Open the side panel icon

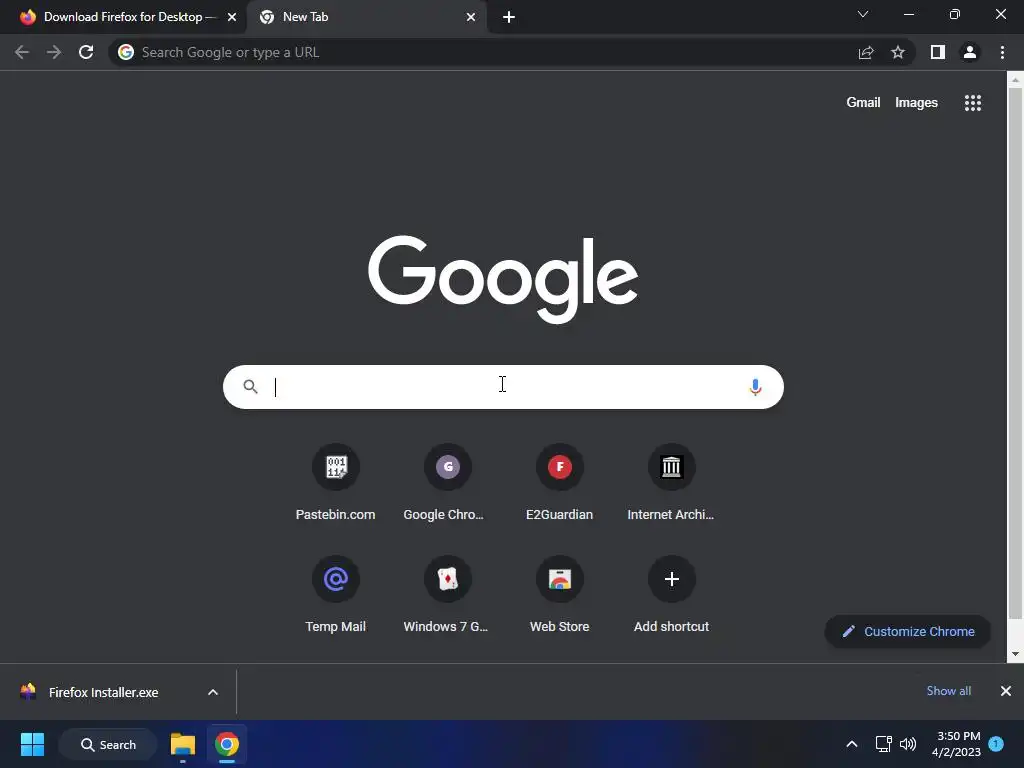point(938,52)
